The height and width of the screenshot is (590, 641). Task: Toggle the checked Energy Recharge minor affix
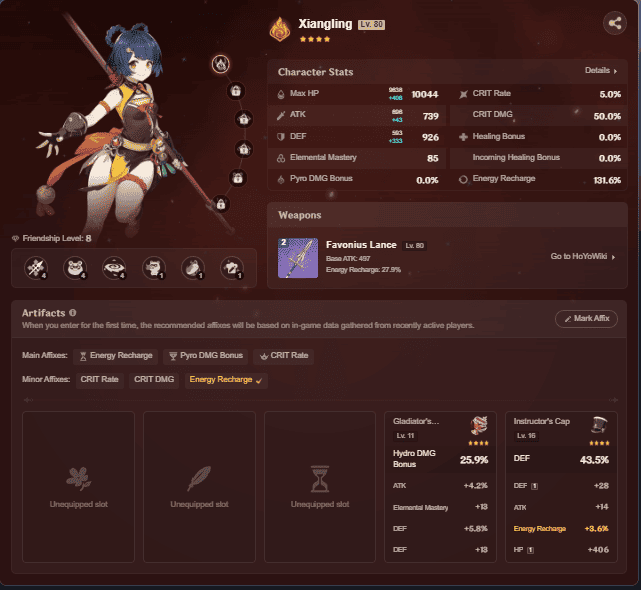tap(226, 380)
